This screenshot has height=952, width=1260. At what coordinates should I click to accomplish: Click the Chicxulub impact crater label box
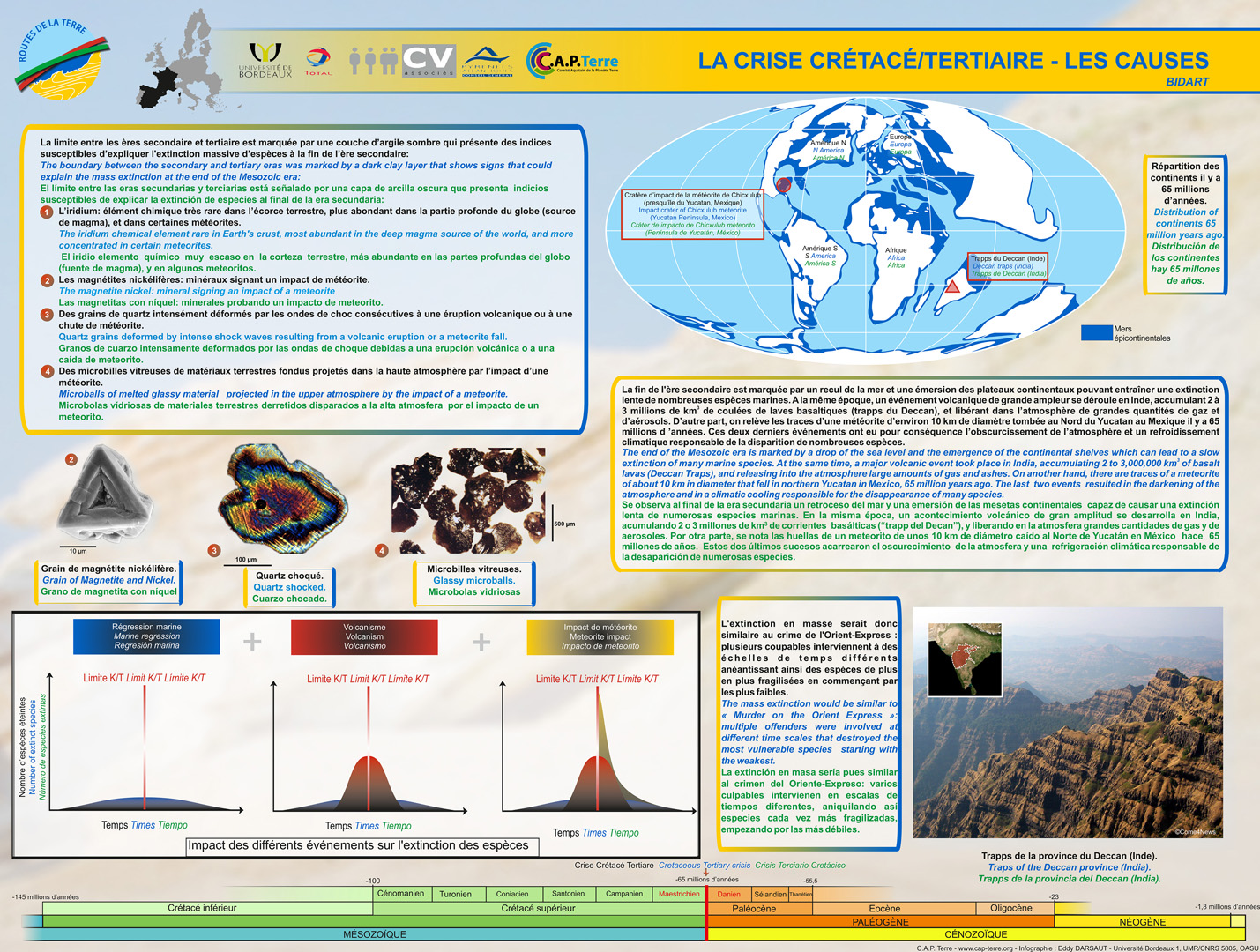click(x=692, y=213)
